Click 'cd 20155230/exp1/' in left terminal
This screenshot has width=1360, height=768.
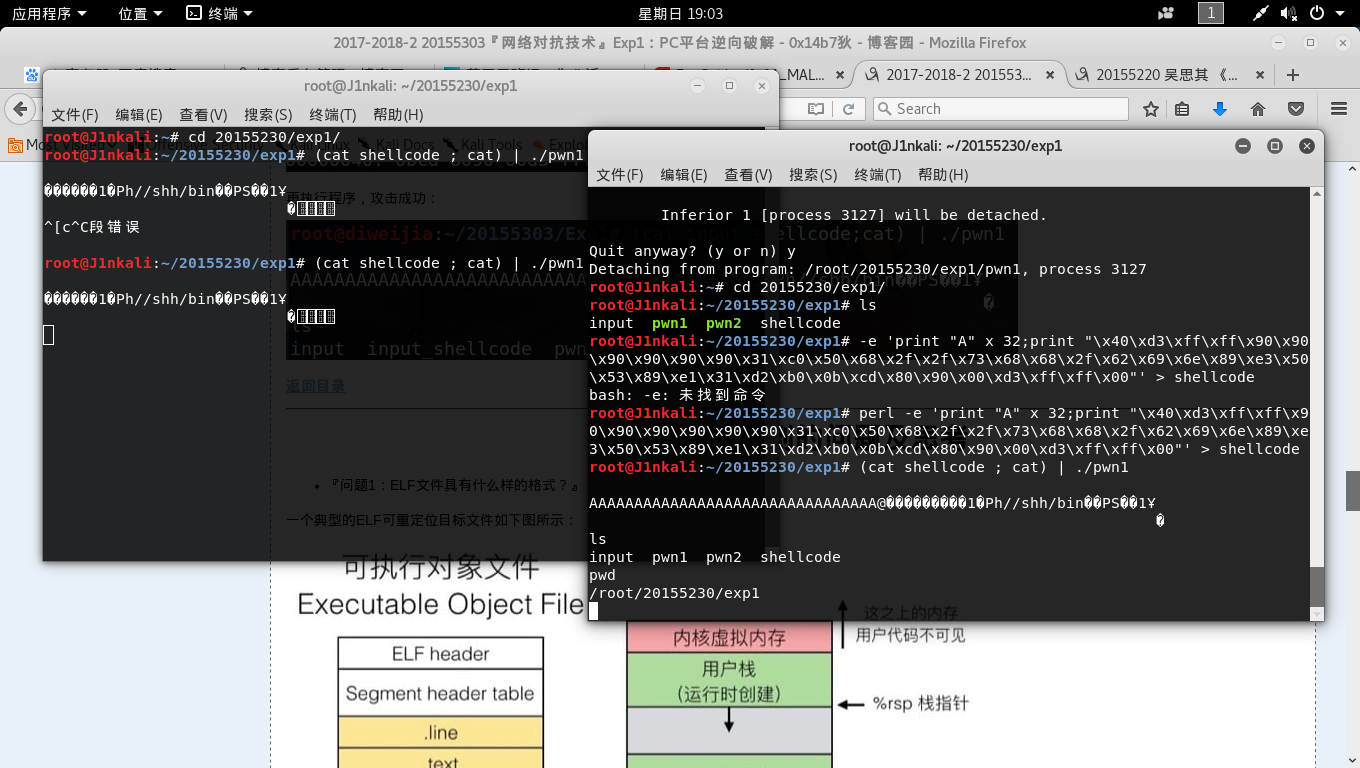264,137
